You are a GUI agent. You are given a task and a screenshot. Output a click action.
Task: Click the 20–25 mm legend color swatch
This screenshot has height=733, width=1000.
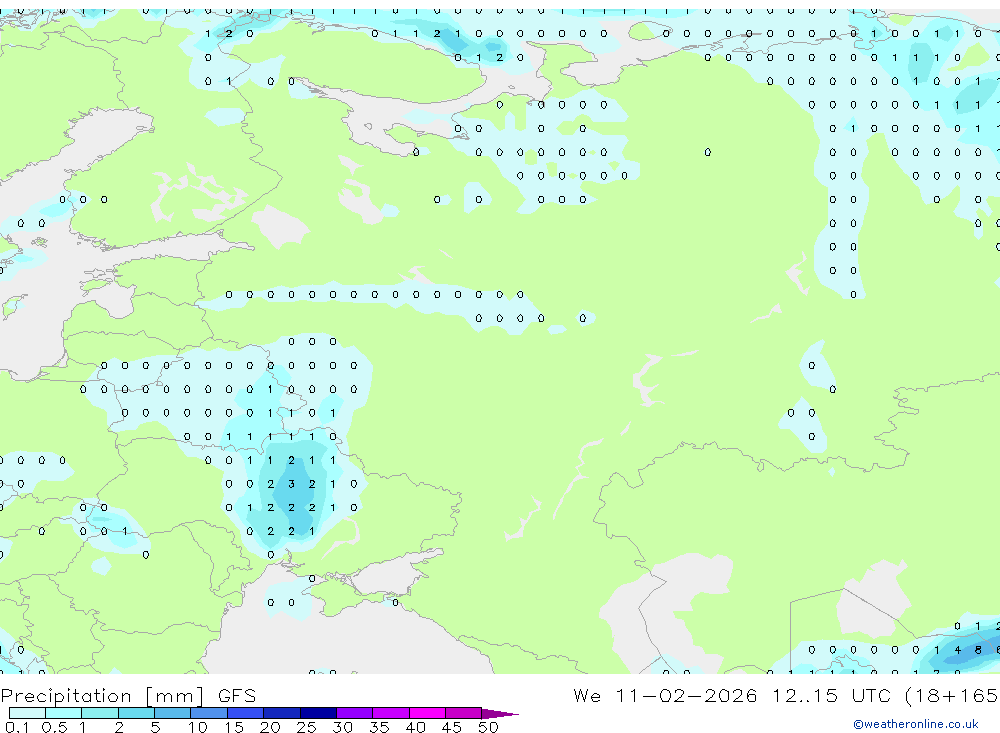point(282,713)
